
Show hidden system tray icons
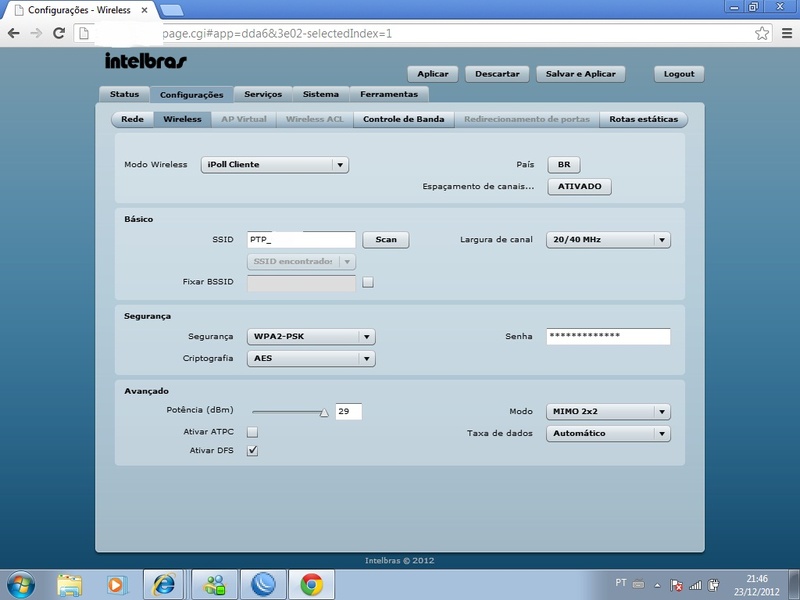tap(657, 585)
